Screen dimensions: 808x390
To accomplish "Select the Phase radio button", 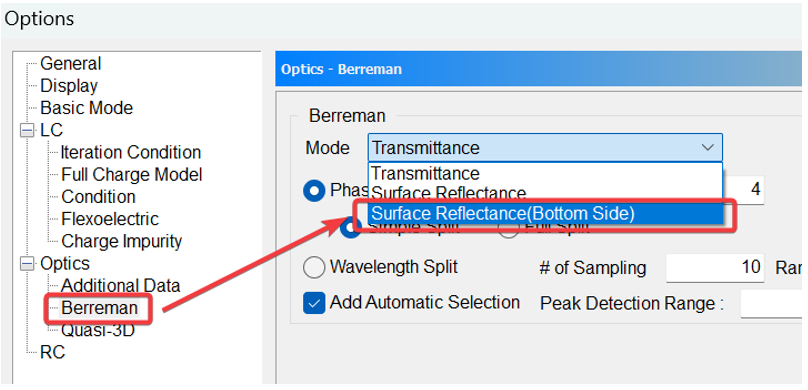I will tap(314, 191).
